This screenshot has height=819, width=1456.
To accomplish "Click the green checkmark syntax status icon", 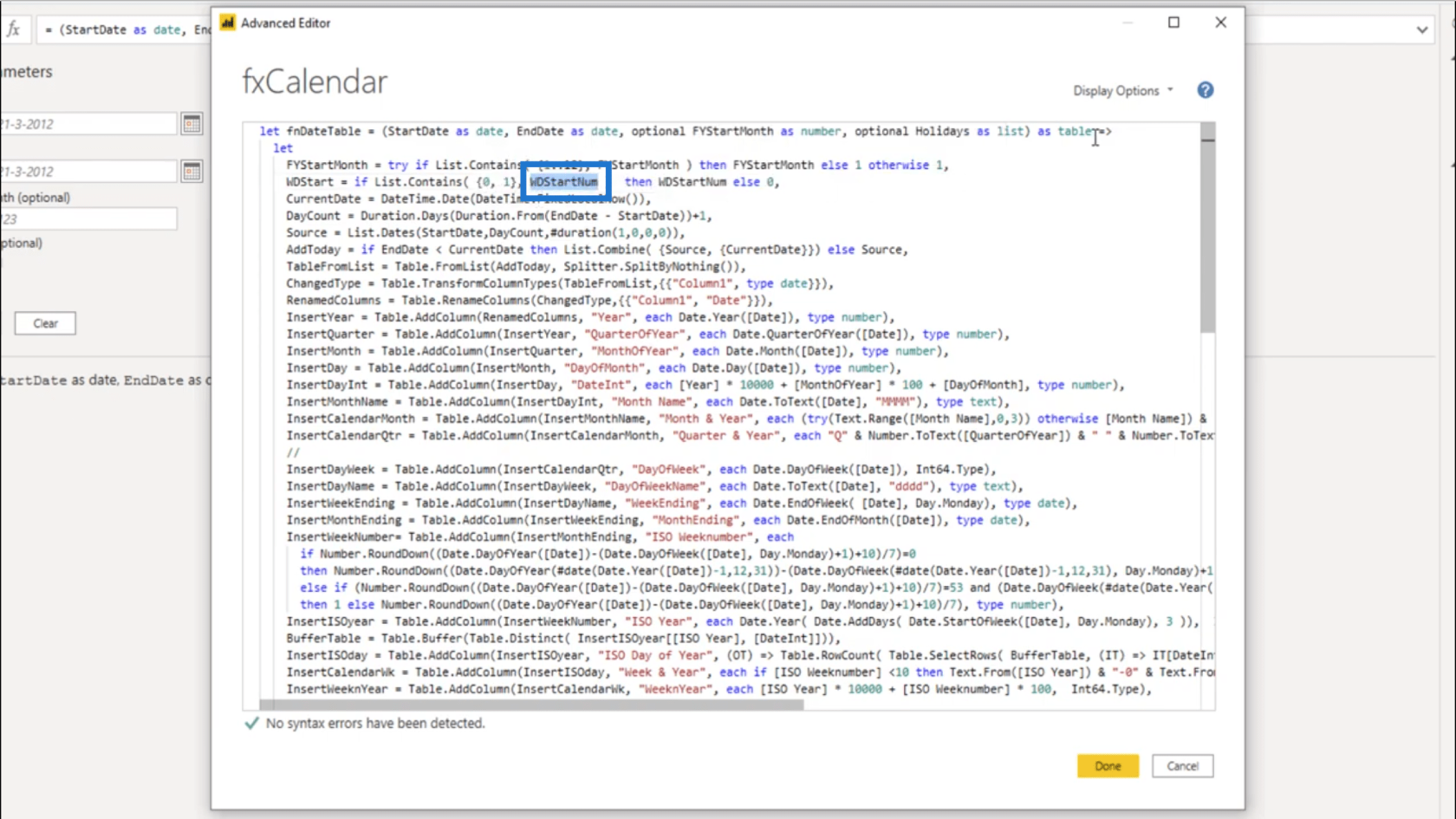I will (251, 723).
